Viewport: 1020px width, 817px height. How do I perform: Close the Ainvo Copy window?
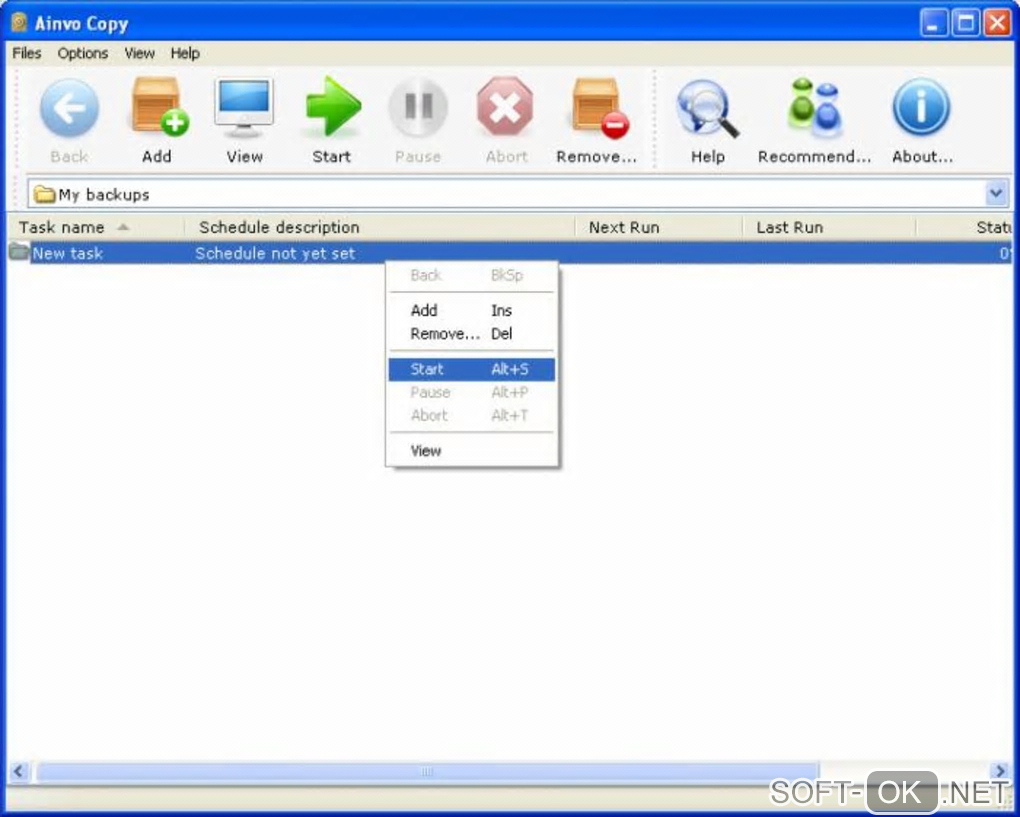coord(997,23)
